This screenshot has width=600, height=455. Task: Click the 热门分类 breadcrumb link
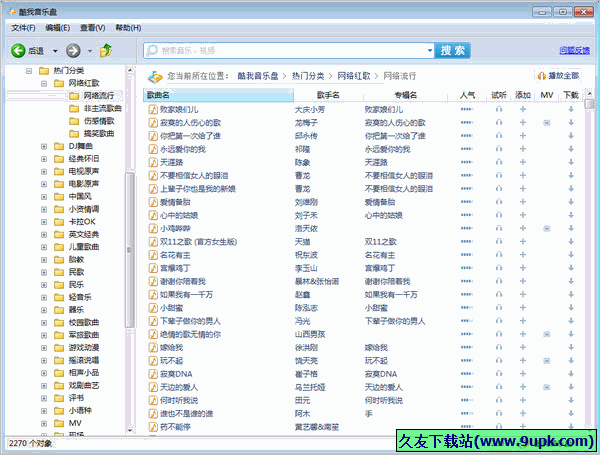point(308,76)
